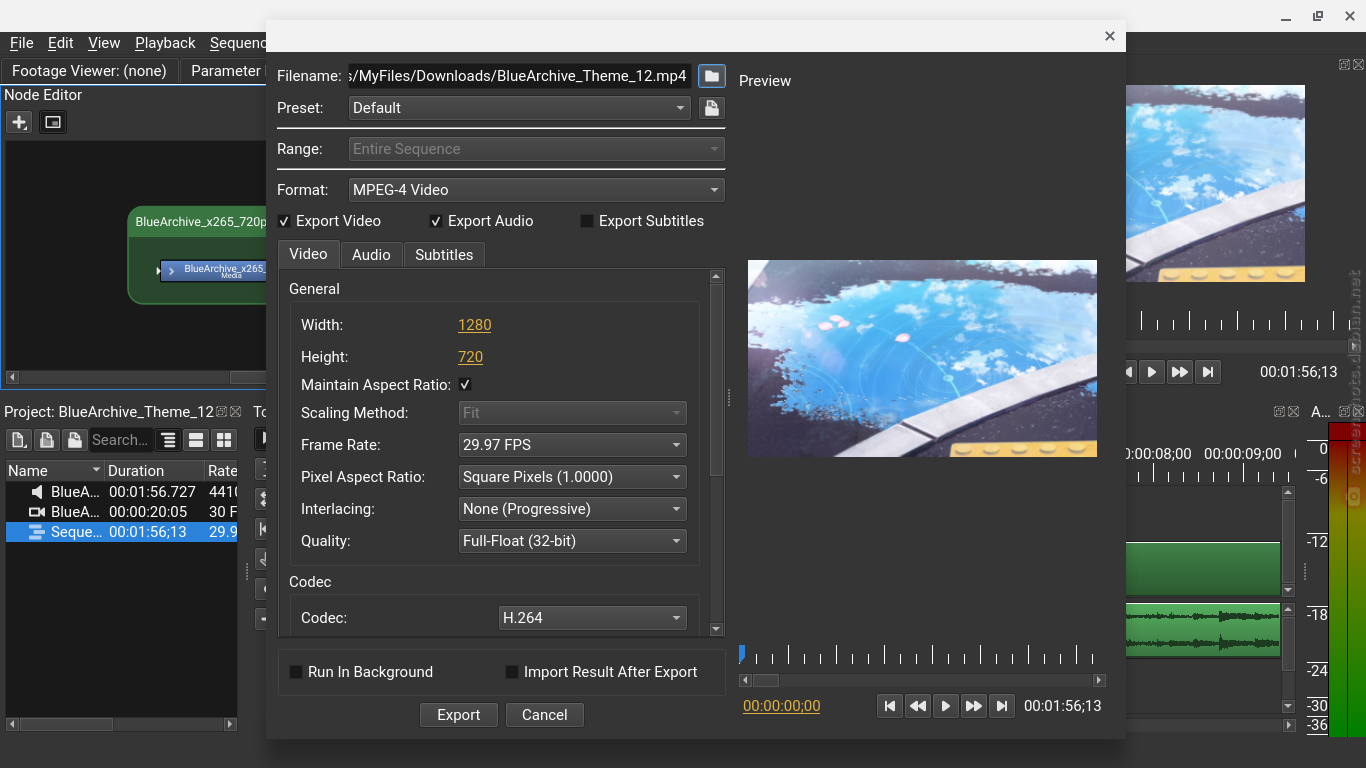
Task: Rewind the export preview
Action: (x=918, y=706)
